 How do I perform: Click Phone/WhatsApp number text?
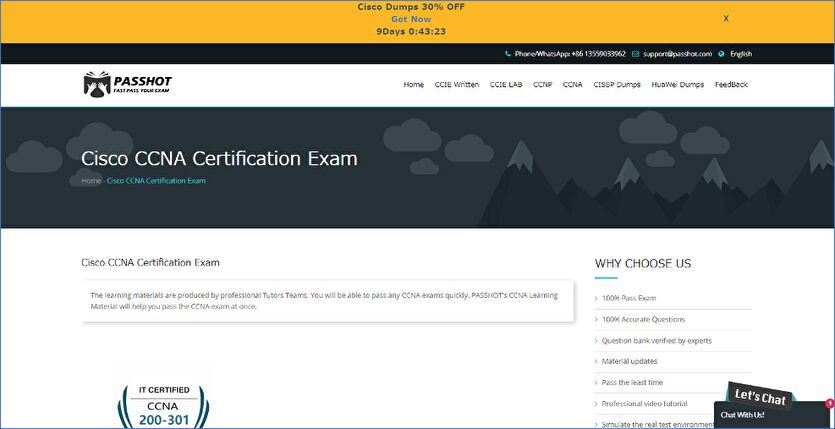(570, 54)
